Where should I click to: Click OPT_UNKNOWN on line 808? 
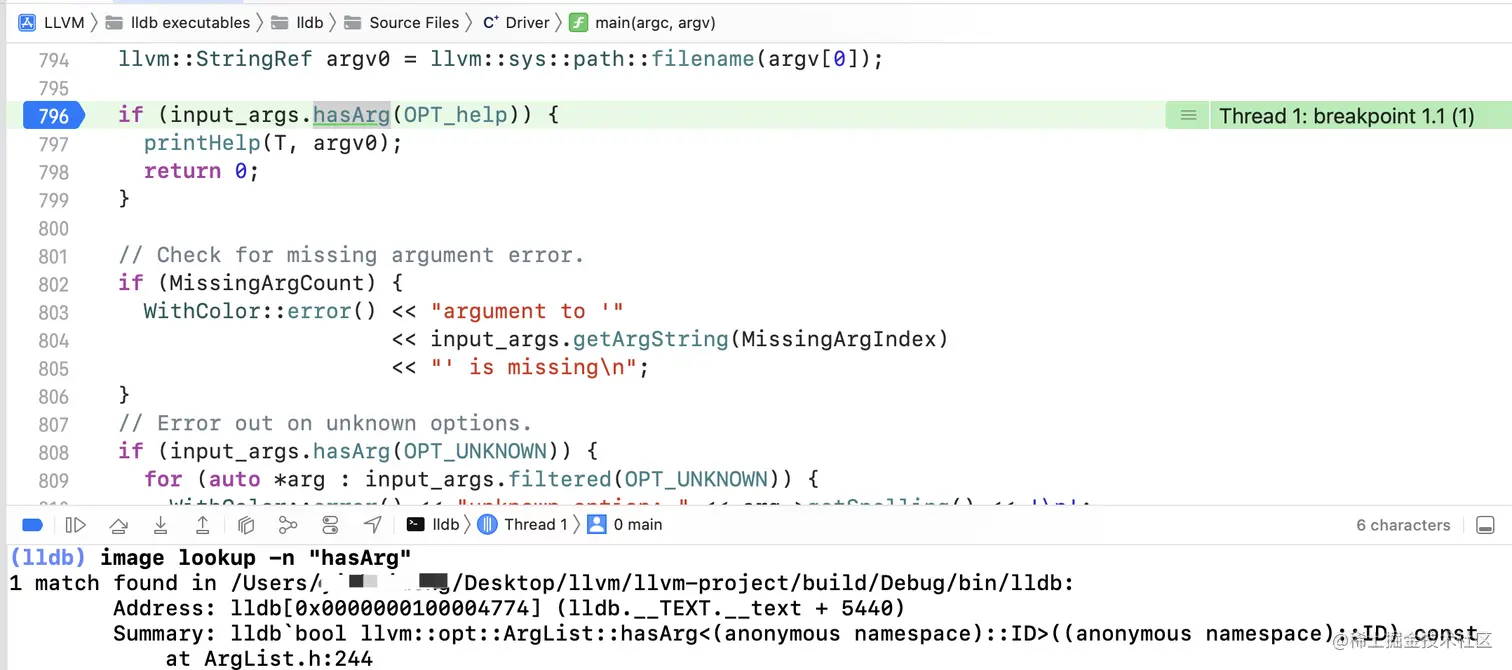point(476,451)
